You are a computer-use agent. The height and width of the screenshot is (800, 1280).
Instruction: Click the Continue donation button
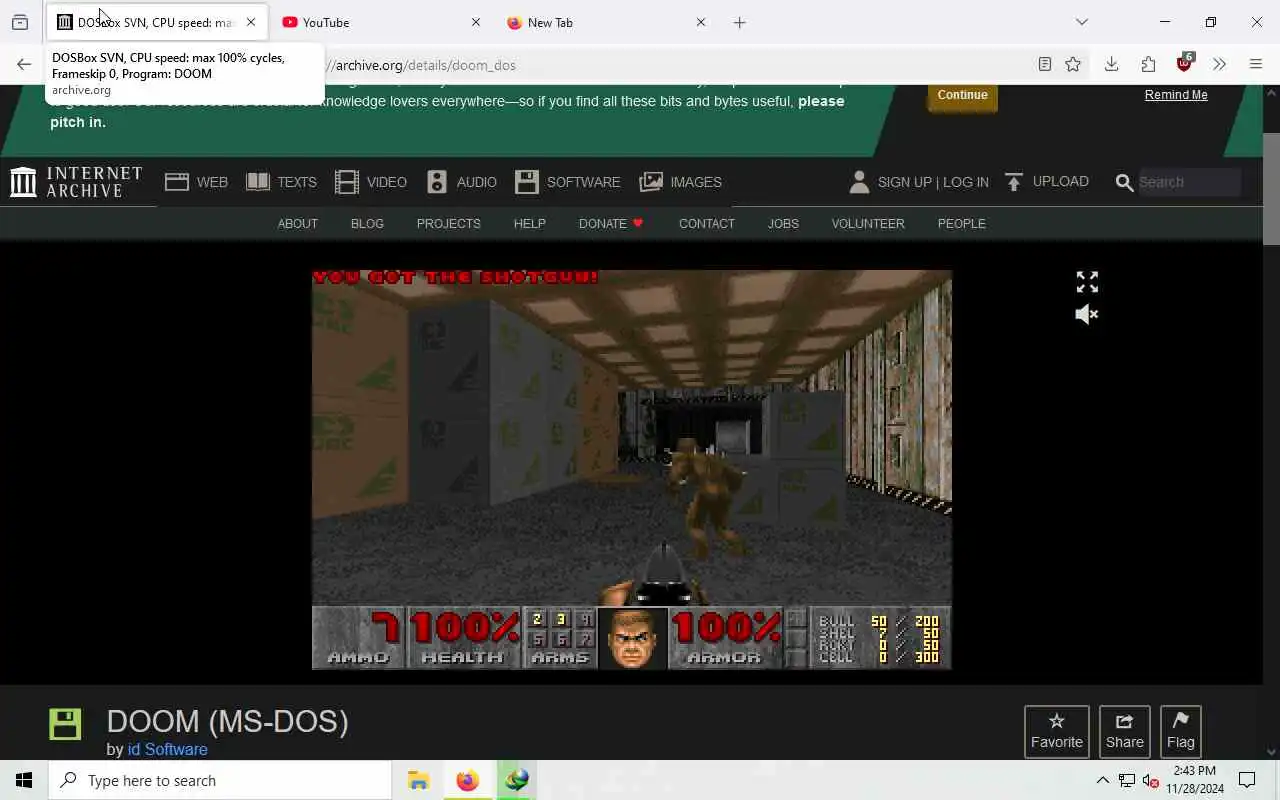(x=962, y=95)
